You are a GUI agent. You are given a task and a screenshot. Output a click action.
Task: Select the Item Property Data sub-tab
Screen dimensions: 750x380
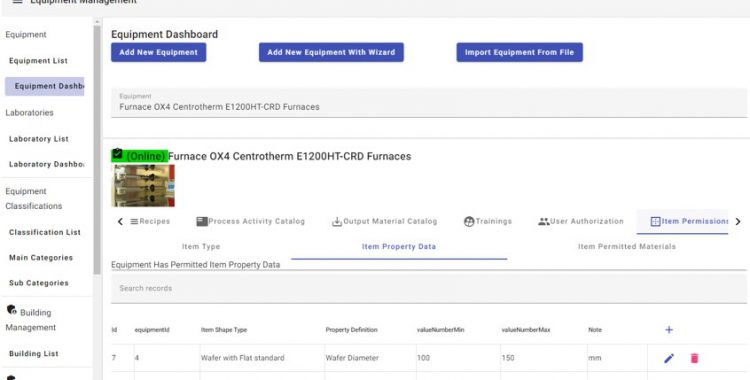tap(399, 246)
